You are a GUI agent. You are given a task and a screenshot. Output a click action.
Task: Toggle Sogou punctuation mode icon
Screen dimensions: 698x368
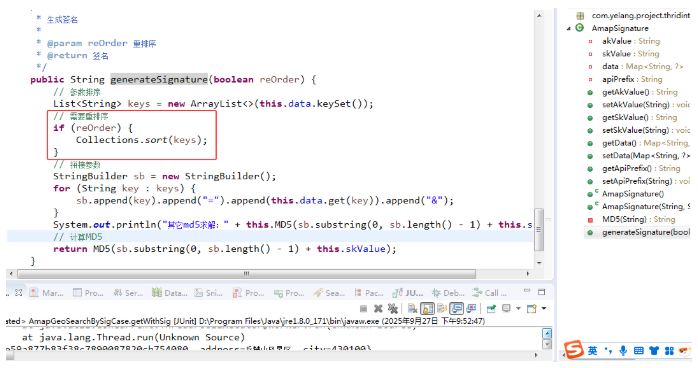click(x=608, y=351)
